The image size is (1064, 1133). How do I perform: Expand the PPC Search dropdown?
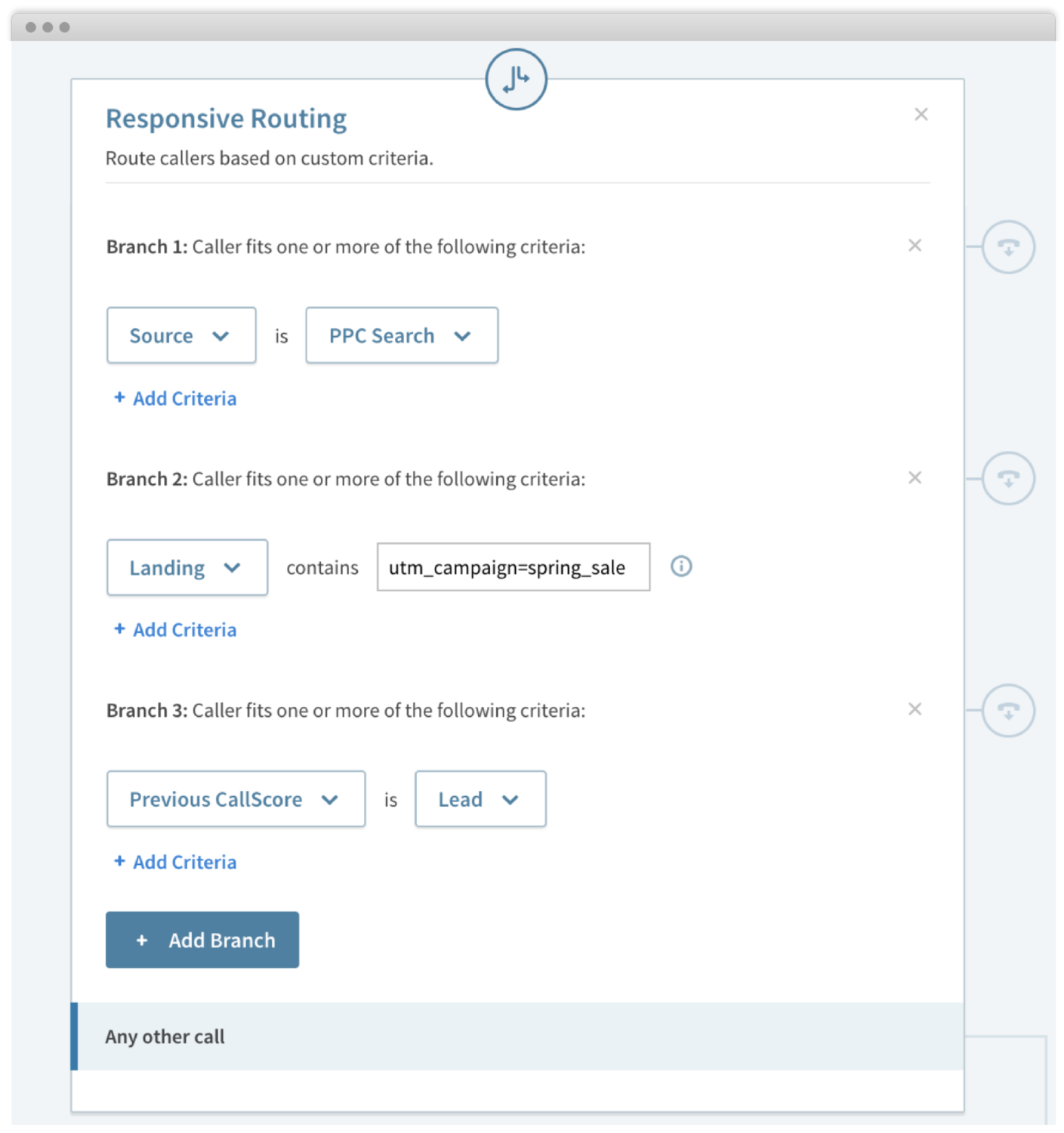click(x=402, y=335)
